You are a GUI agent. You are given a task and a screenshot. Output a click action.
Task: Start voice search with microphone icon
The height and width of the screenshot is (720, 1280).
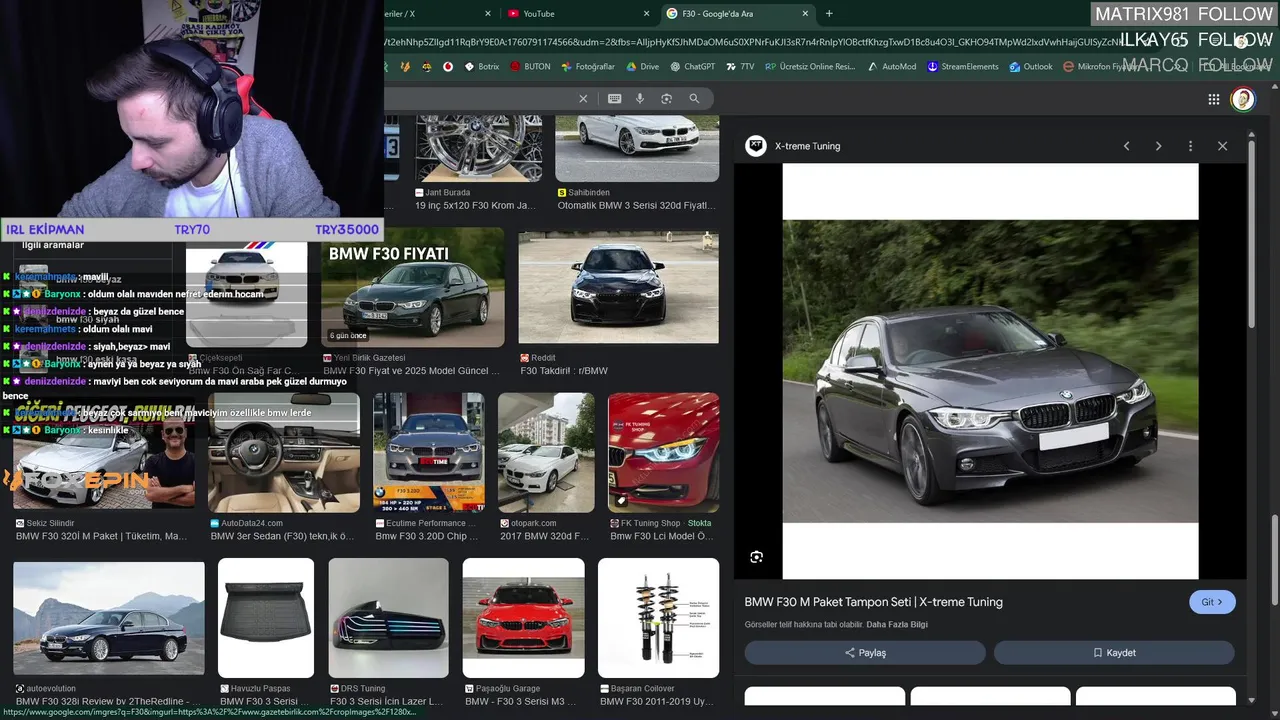[640, 98]
